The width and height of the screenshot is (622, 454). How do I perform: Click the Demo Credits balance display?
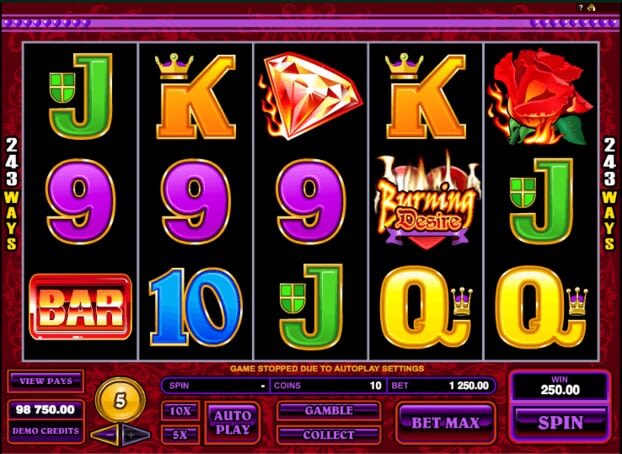(46, 421)
